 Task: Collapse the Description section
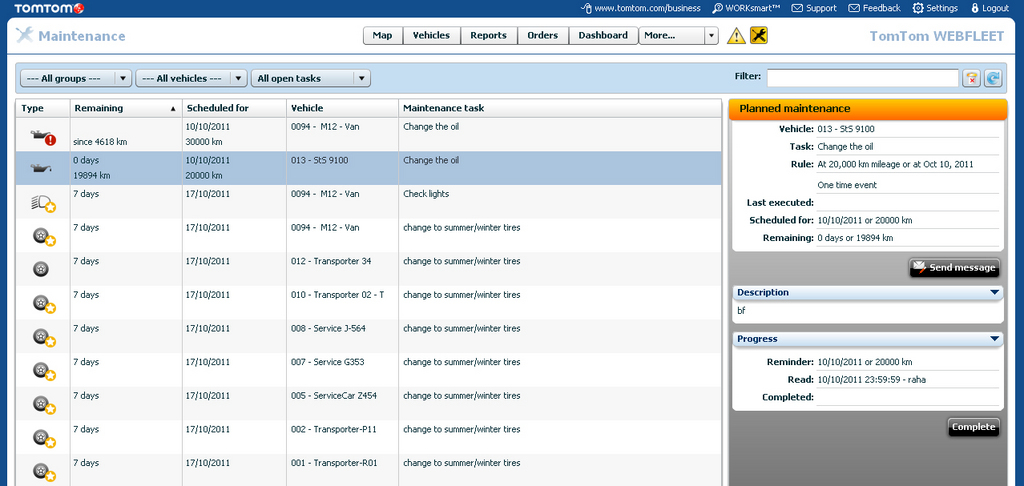coord(995,293)
